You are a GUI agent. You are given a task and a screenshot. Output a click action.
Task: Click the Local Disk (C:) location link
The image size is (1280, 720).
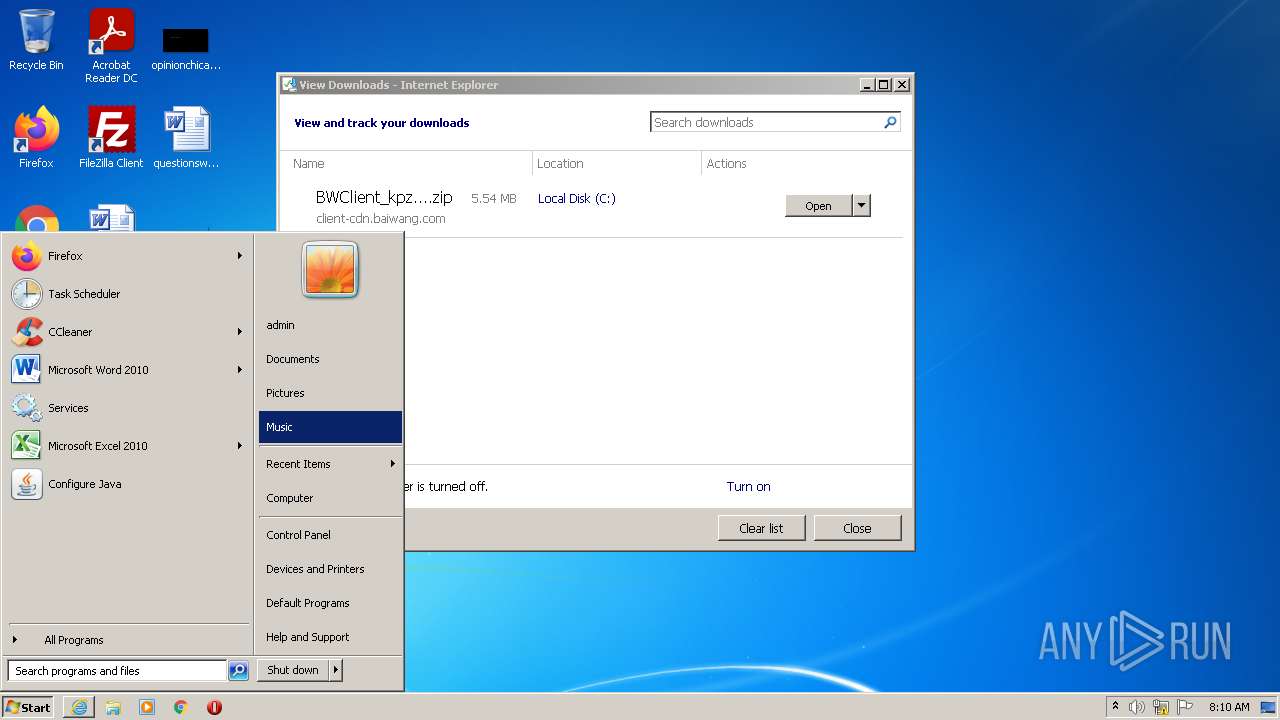pyautogui.click(x=577, y=199)
